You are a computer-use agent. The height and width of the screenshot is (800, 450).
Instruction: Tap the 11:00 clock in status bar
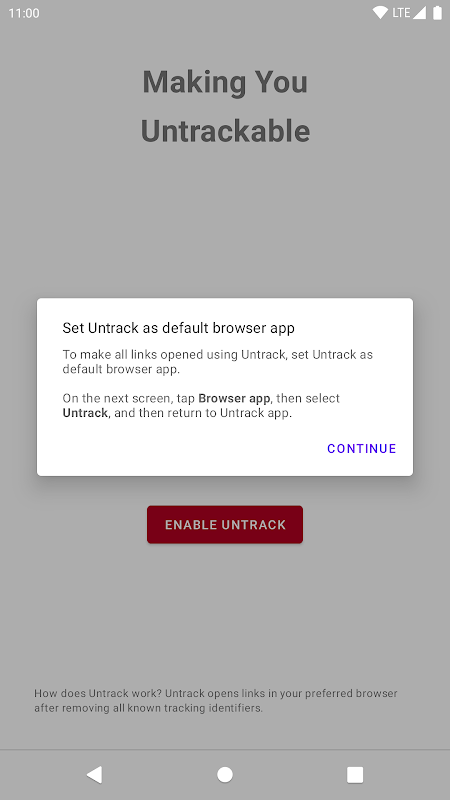pos(24,13)
